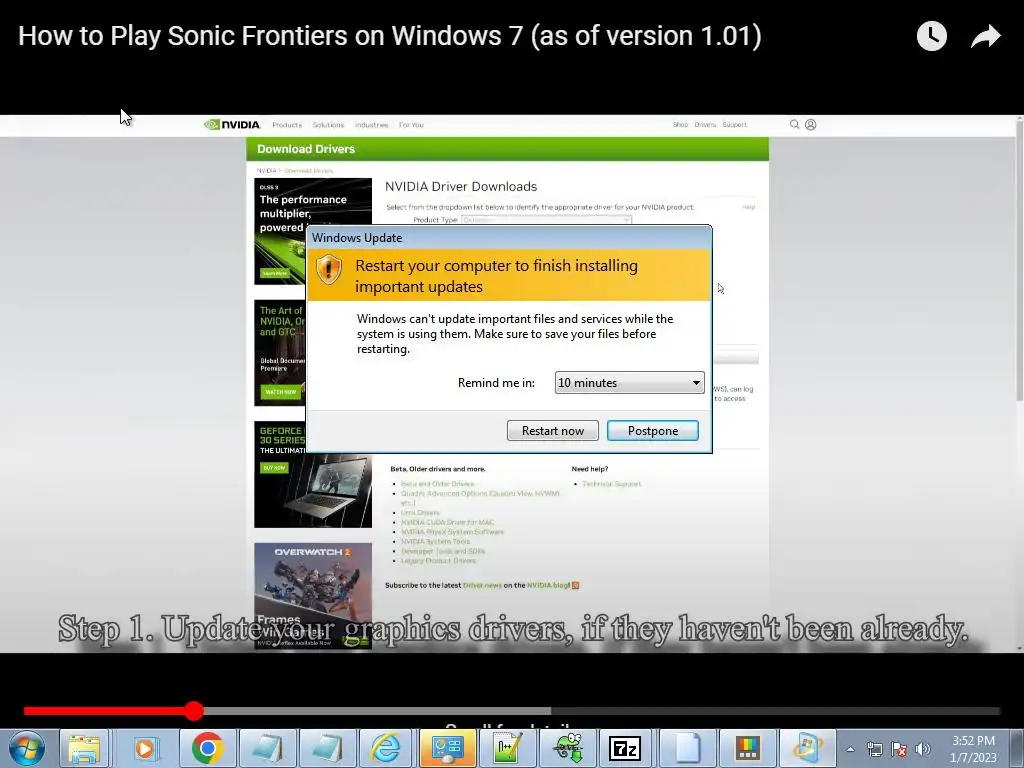Click the NVIDIA site search magnifier icon
Screen dimensions: 1024x768
794,124
